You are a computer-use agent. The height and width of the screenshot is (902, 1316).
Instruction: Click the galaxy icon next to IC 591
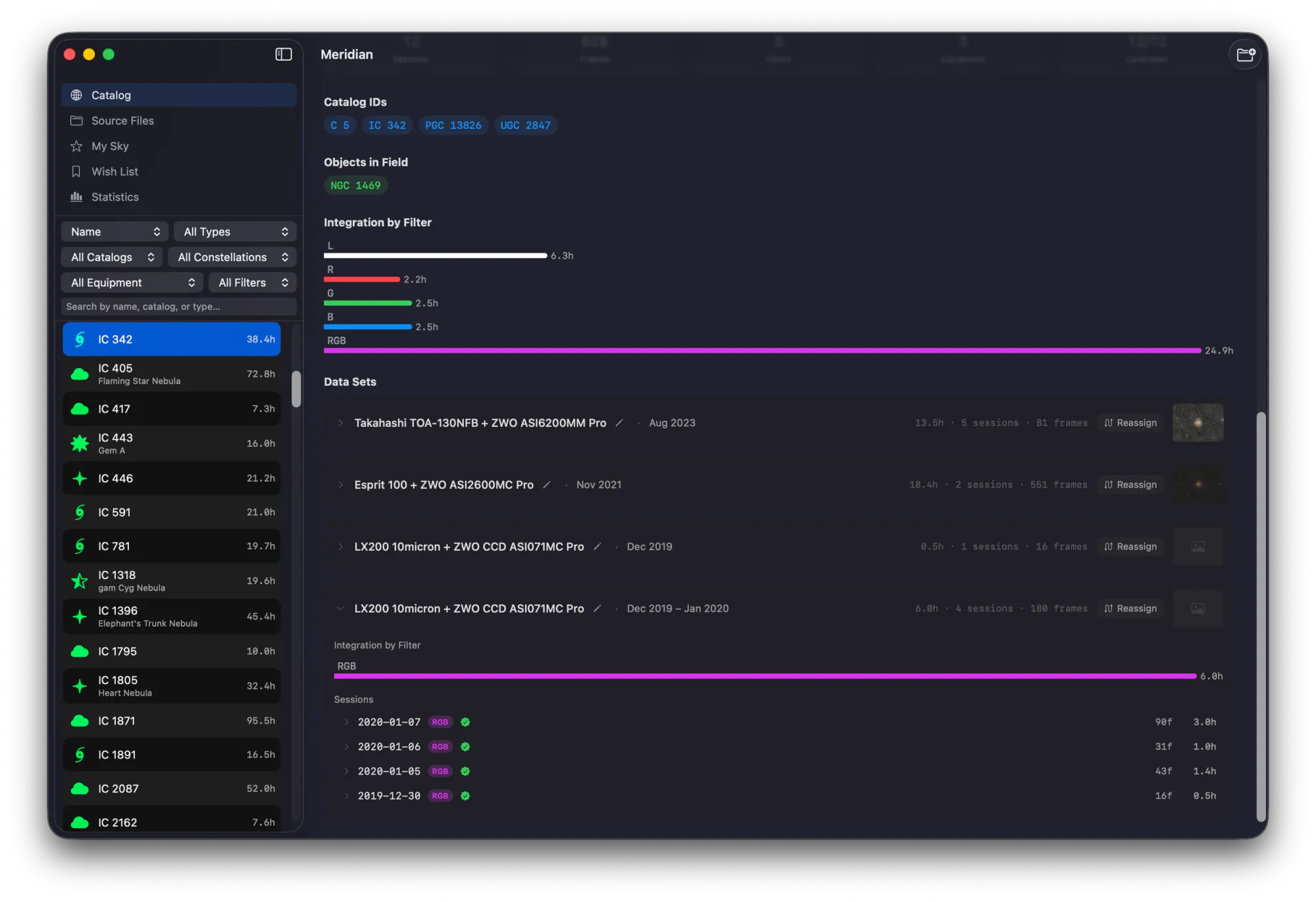[x=80, y=513]
